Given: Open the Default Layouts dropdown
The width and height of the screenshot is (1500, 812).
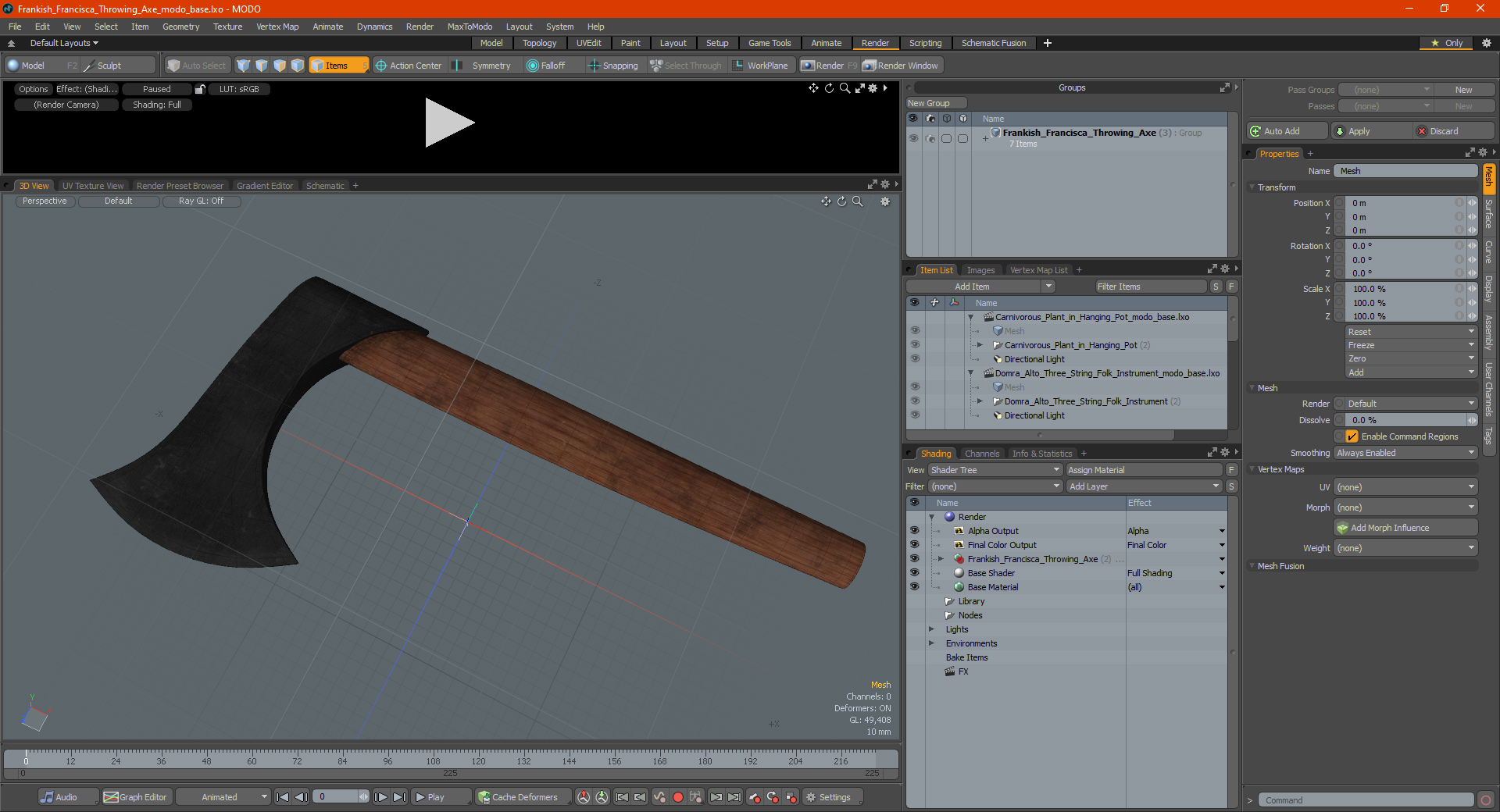Looking at the screenshot, I should point(64,43).
